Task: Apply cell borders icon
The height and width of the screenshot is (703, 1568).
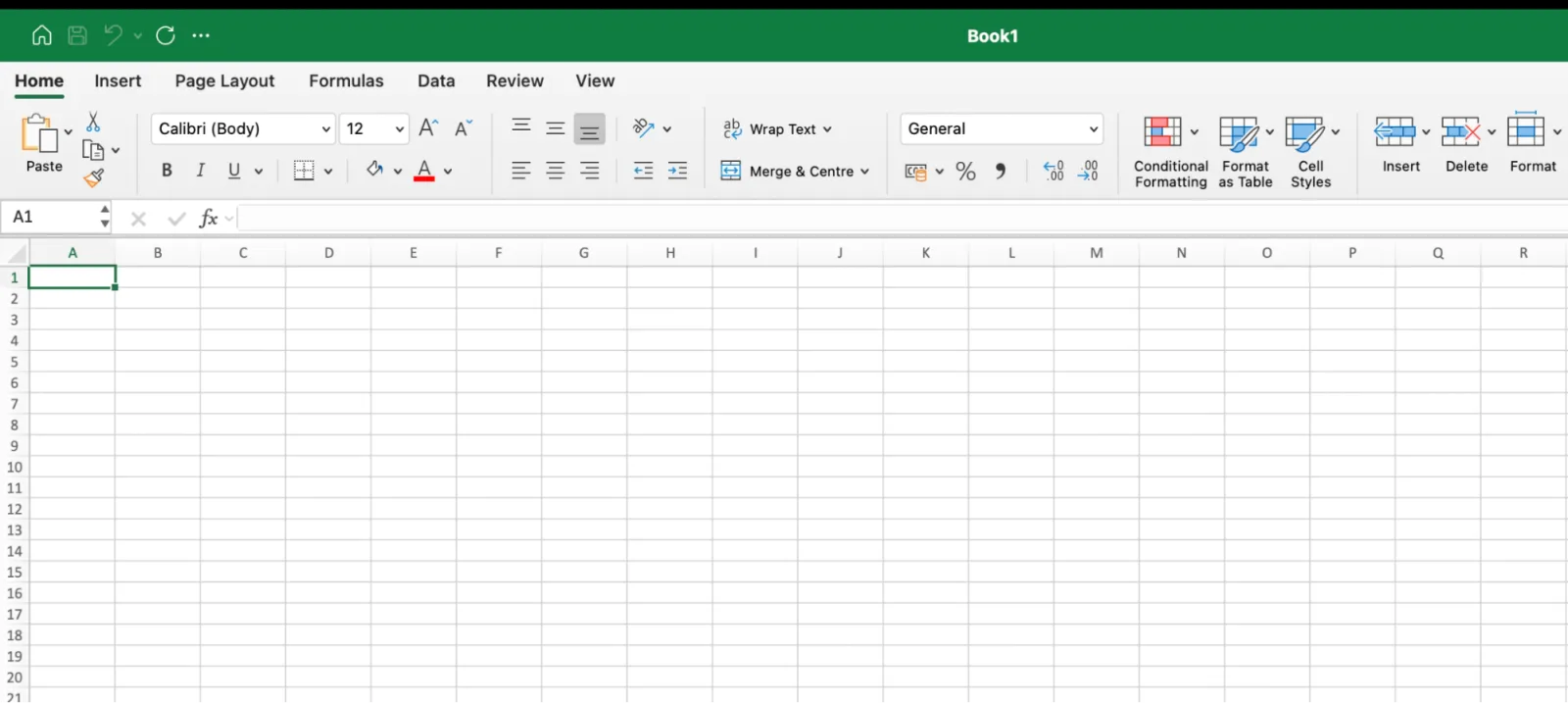Action: 304,171
